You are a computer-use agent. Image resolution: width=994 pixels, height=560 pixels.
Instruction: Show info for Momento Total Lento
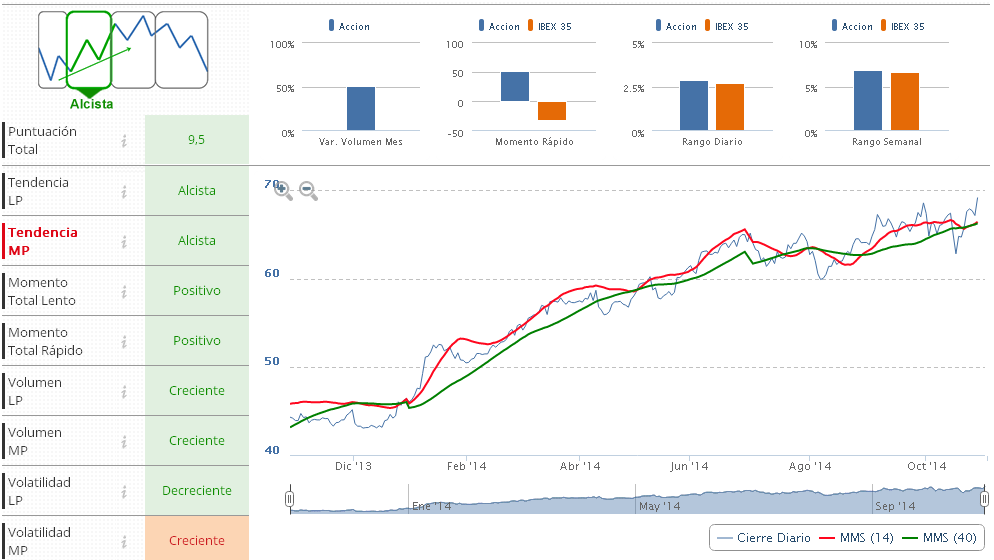click(x=124, y=291)
